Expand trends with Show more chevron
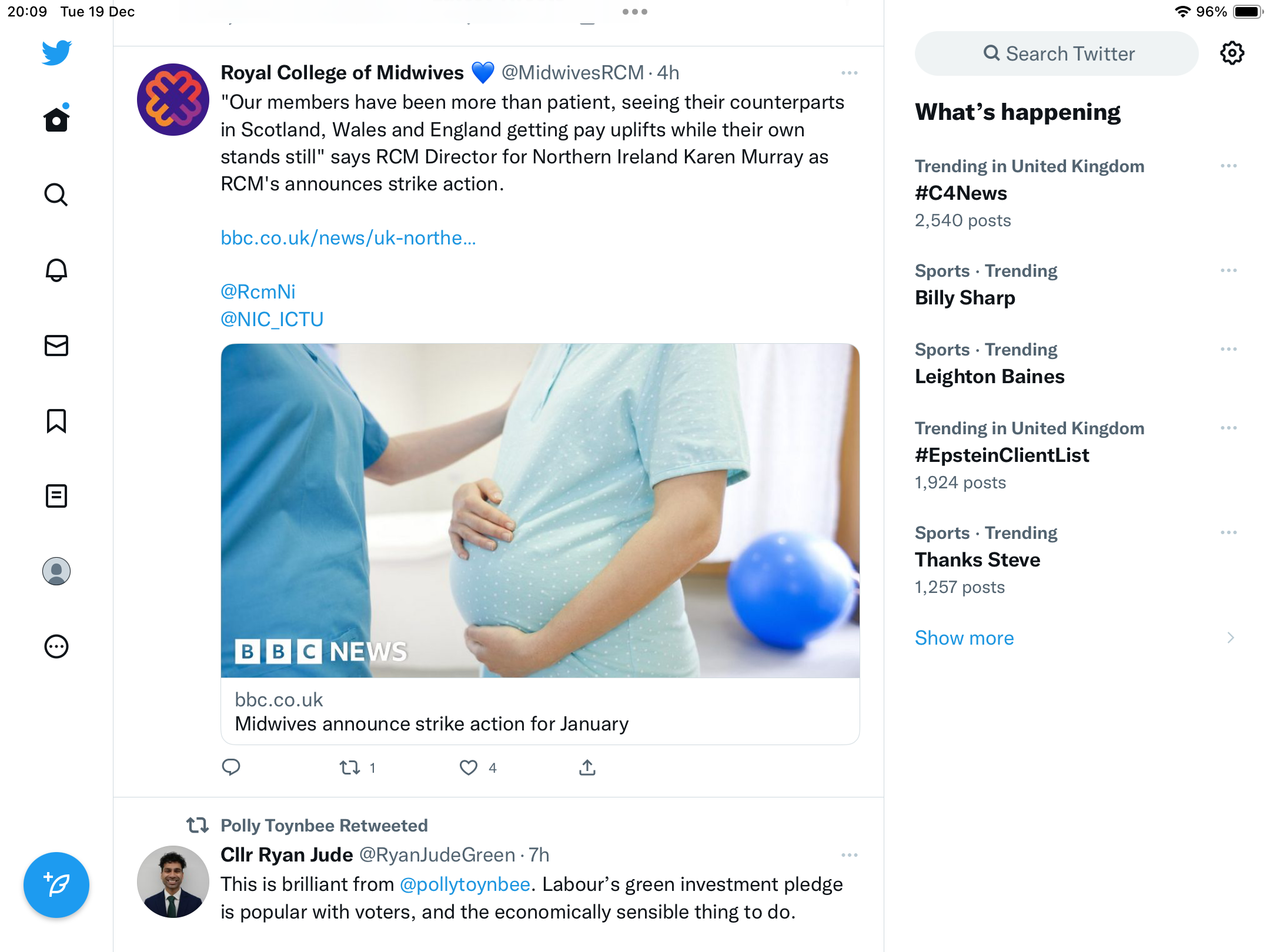 (x=1230, y=638)
